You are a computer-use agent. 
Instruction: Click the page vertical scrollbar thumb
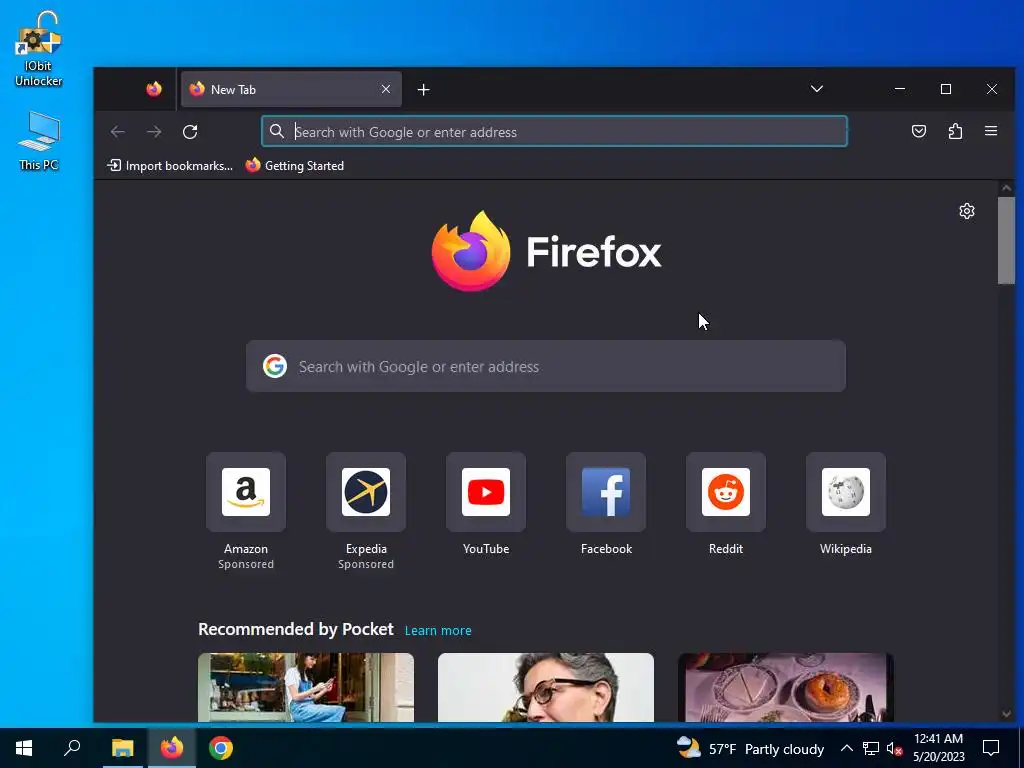click(1006, 240)
